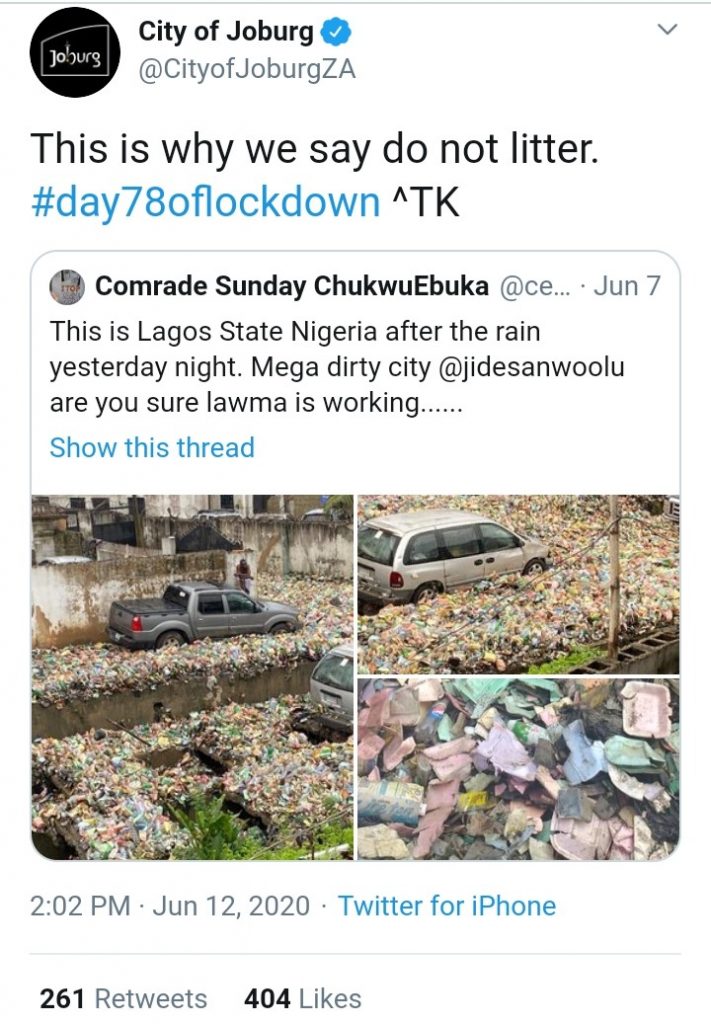Click Comrade Sunday's small avatar
This screenshot has width=711, height=1024.
[68, 286]
